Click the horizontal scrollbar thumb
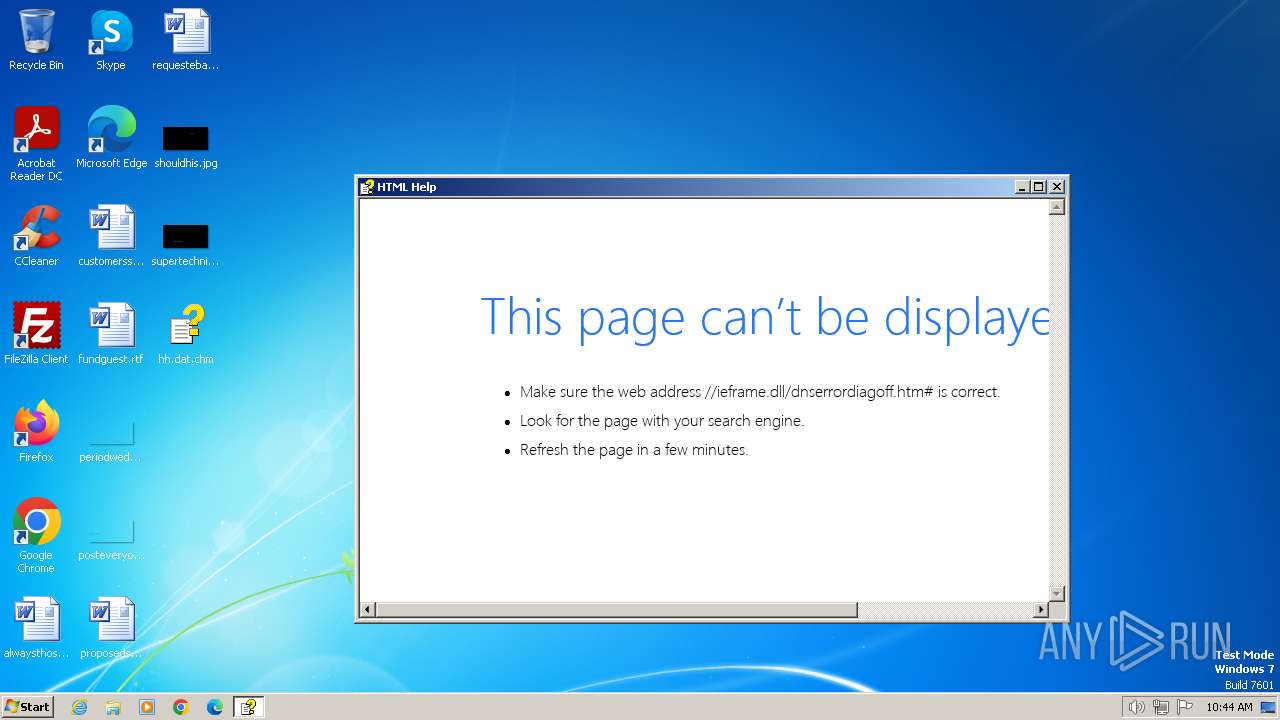Screen dimensions: 1280x720 point(617,610)
